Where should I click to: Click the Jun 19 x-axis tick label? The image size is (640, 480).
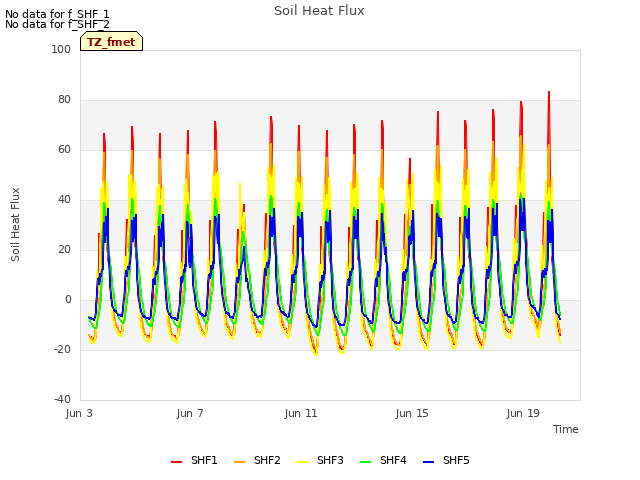pyautogui.click(x=523, y=413)
